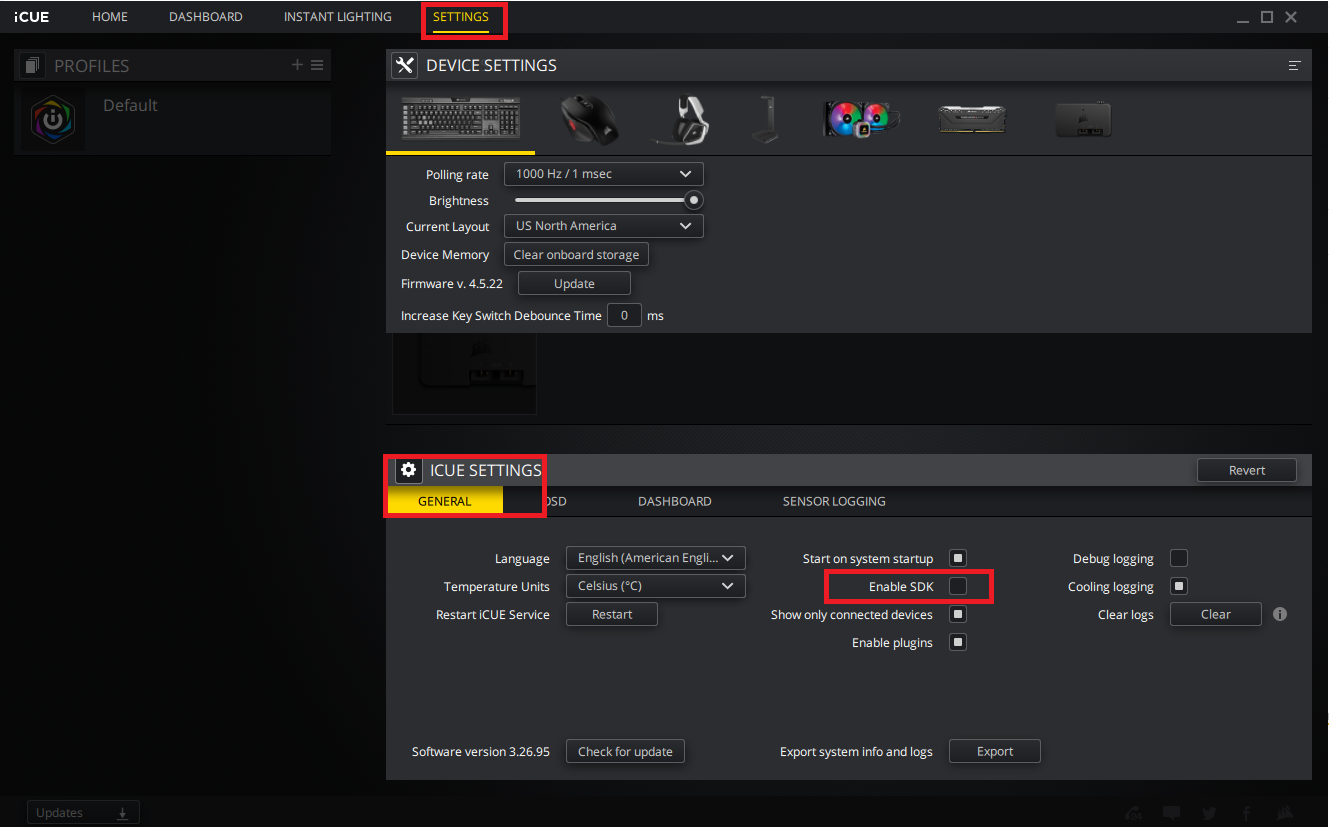Click the Debounce Time ms input field
The height and width of the screenshot is (827, 1329).
point(625,315)
